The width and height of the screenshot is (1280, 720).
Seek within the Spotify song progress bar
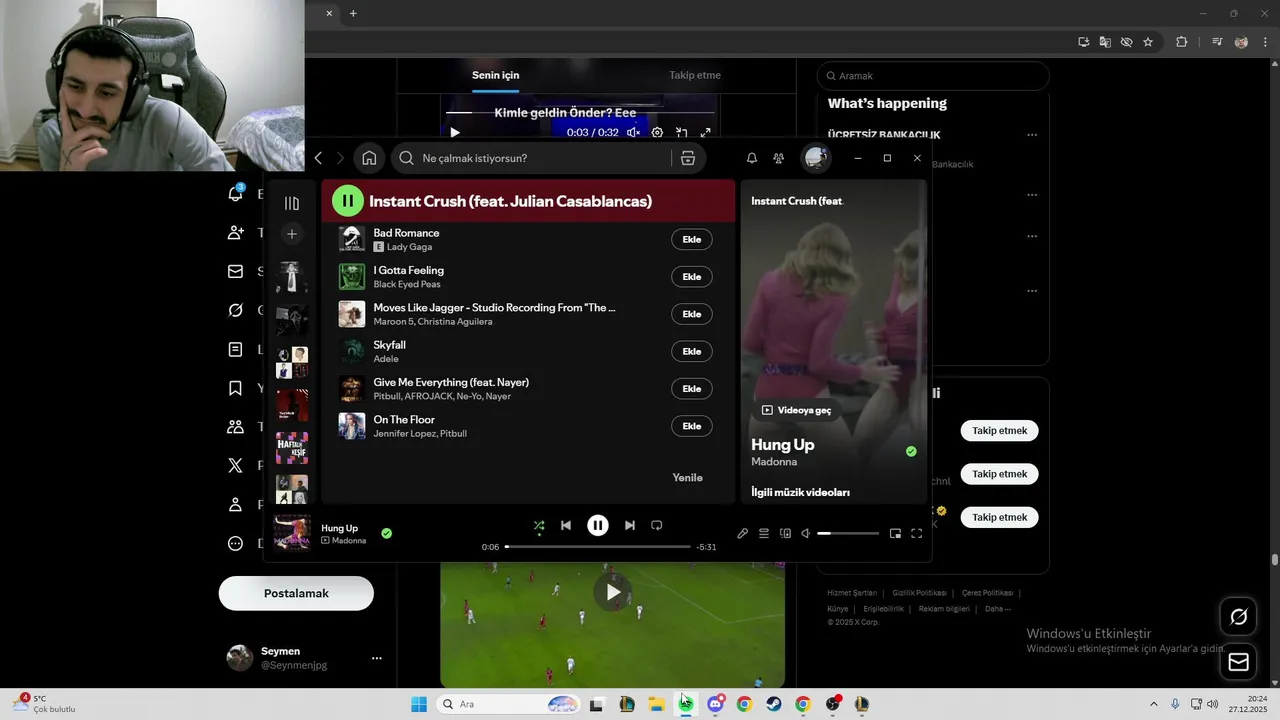[598, 547]
